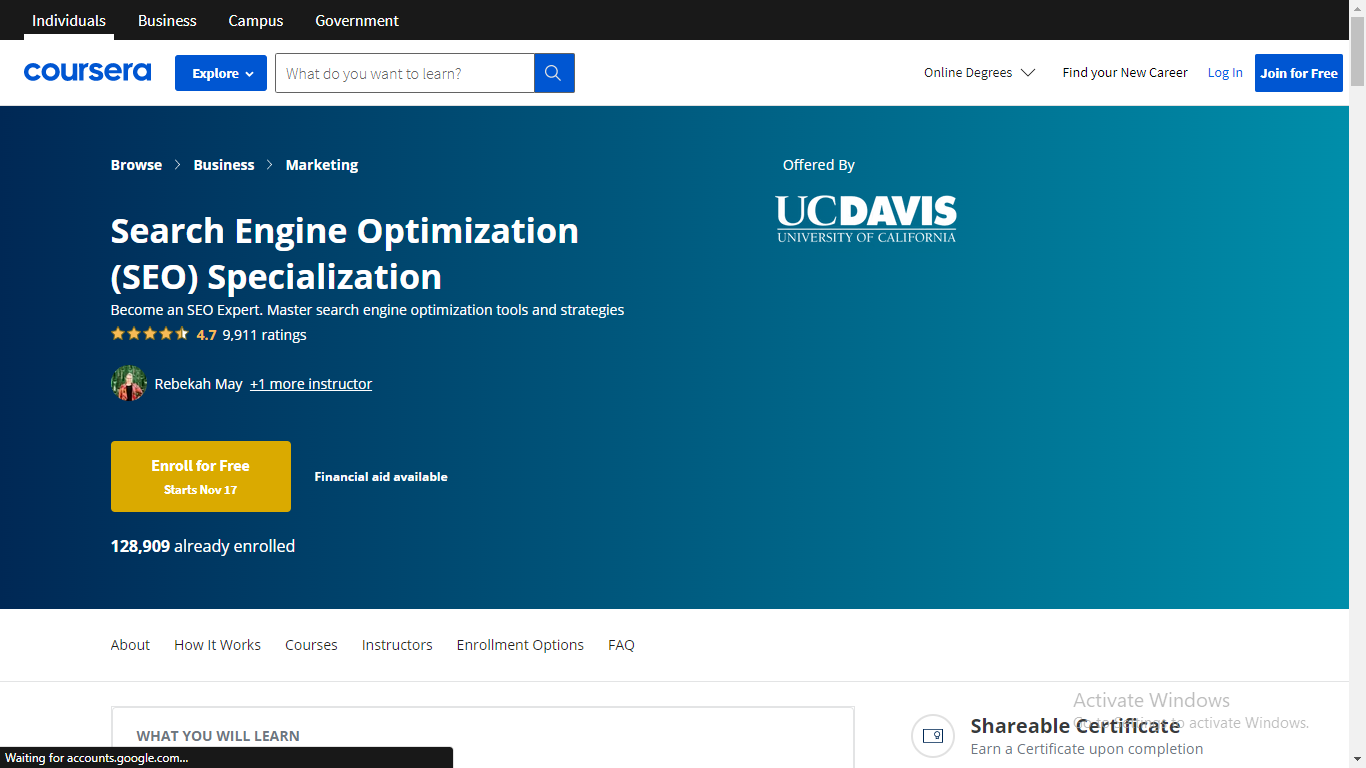
Task: Open the Log In link
Action: [1225, 73]
